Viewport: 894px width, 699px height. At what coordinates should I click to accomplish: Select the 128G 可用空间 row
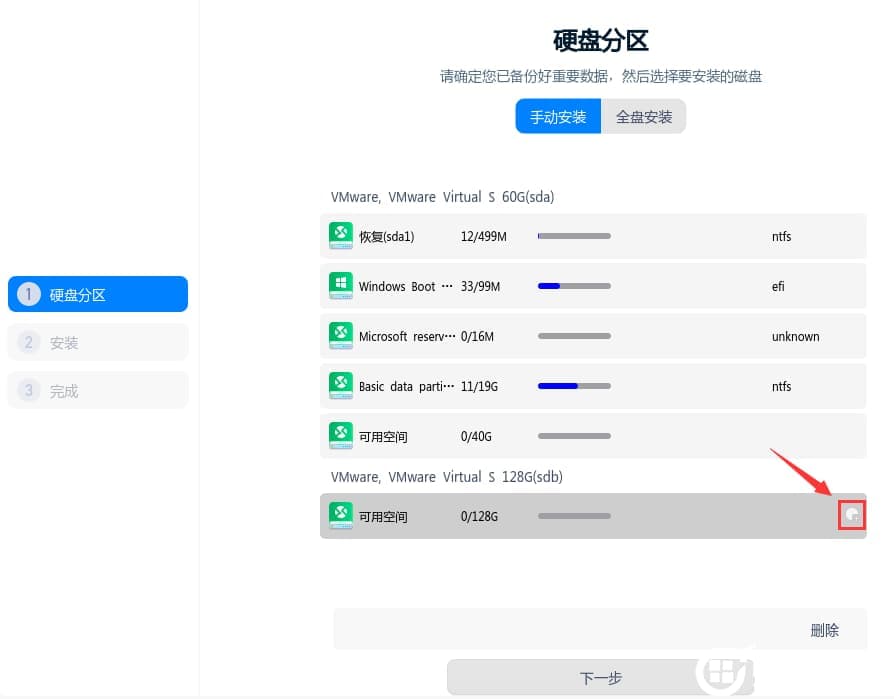[x=600, y=516]
